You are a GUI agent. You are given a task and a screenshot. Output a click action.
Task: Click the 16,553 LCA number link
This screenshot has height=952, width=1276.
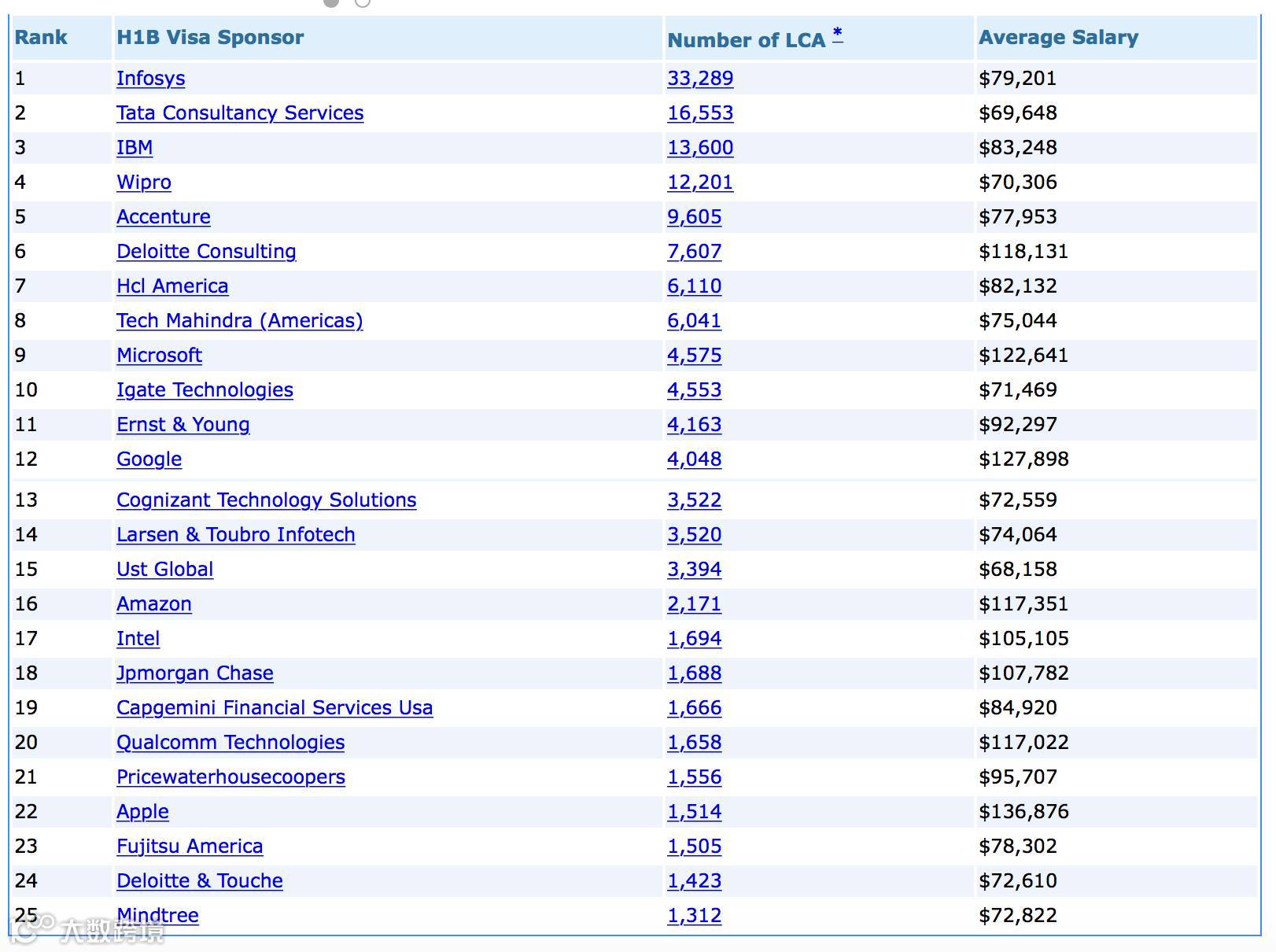[x=700, y=113]
